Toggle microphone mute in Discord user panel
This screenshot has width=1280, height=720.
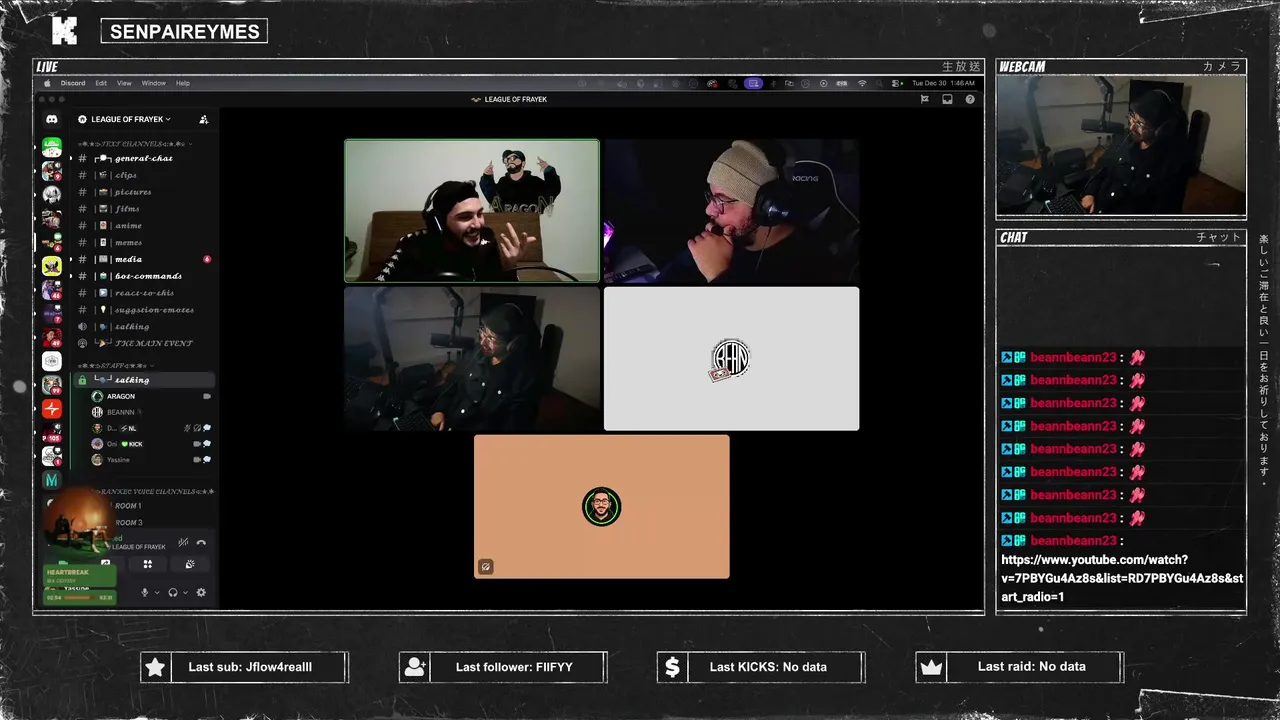pyautogui.click(x=144, y=592)
